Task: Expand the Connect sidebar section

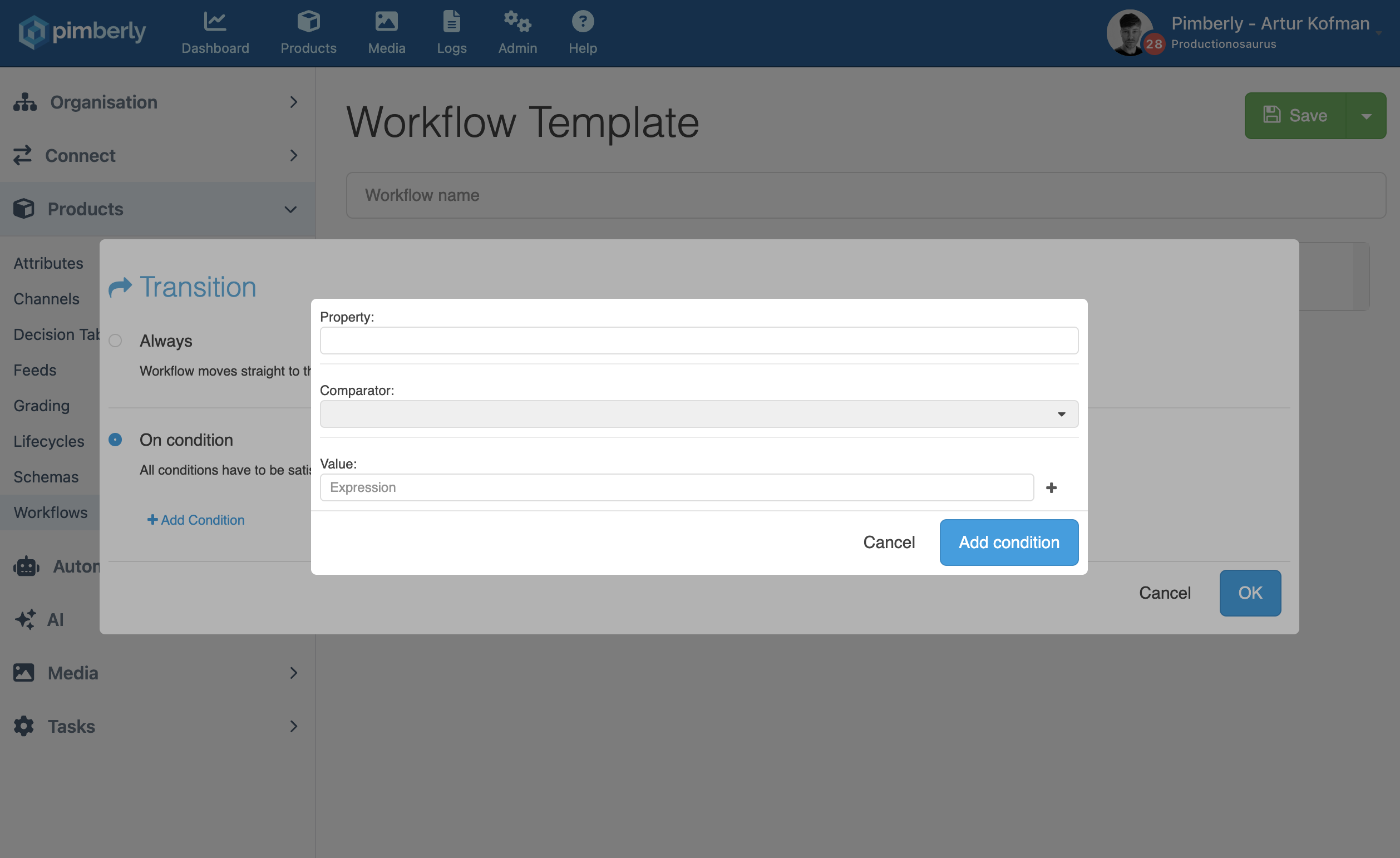Action: tap(157, 156)
